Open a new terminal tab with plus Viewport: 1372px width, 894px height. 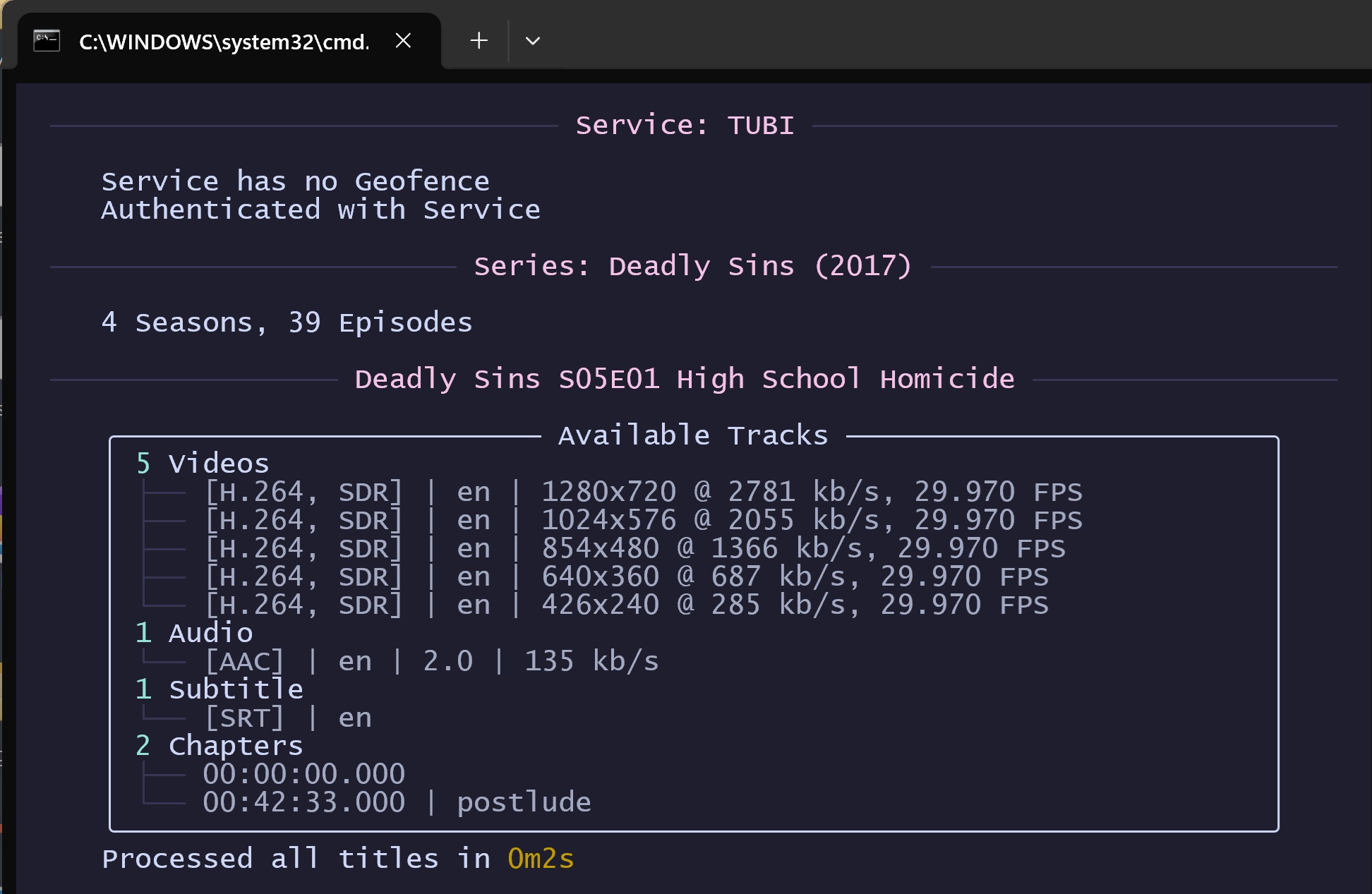[479, 41]
